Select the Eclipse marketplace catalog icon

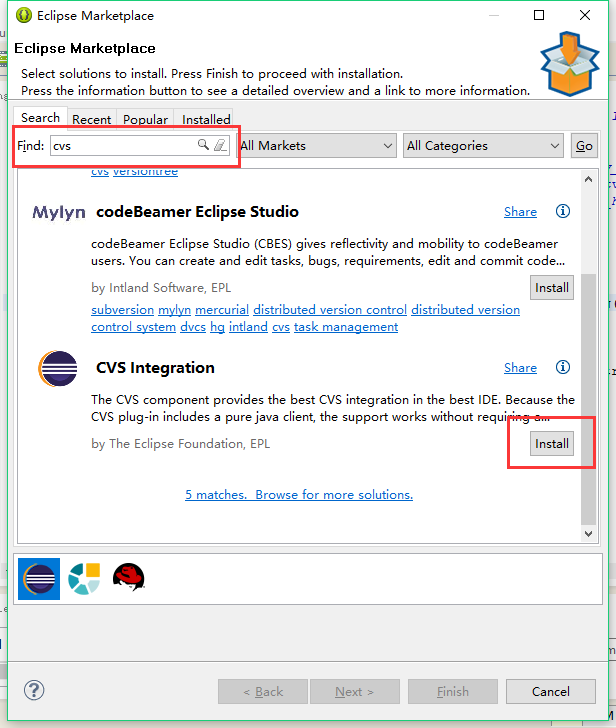click(39, 579)
